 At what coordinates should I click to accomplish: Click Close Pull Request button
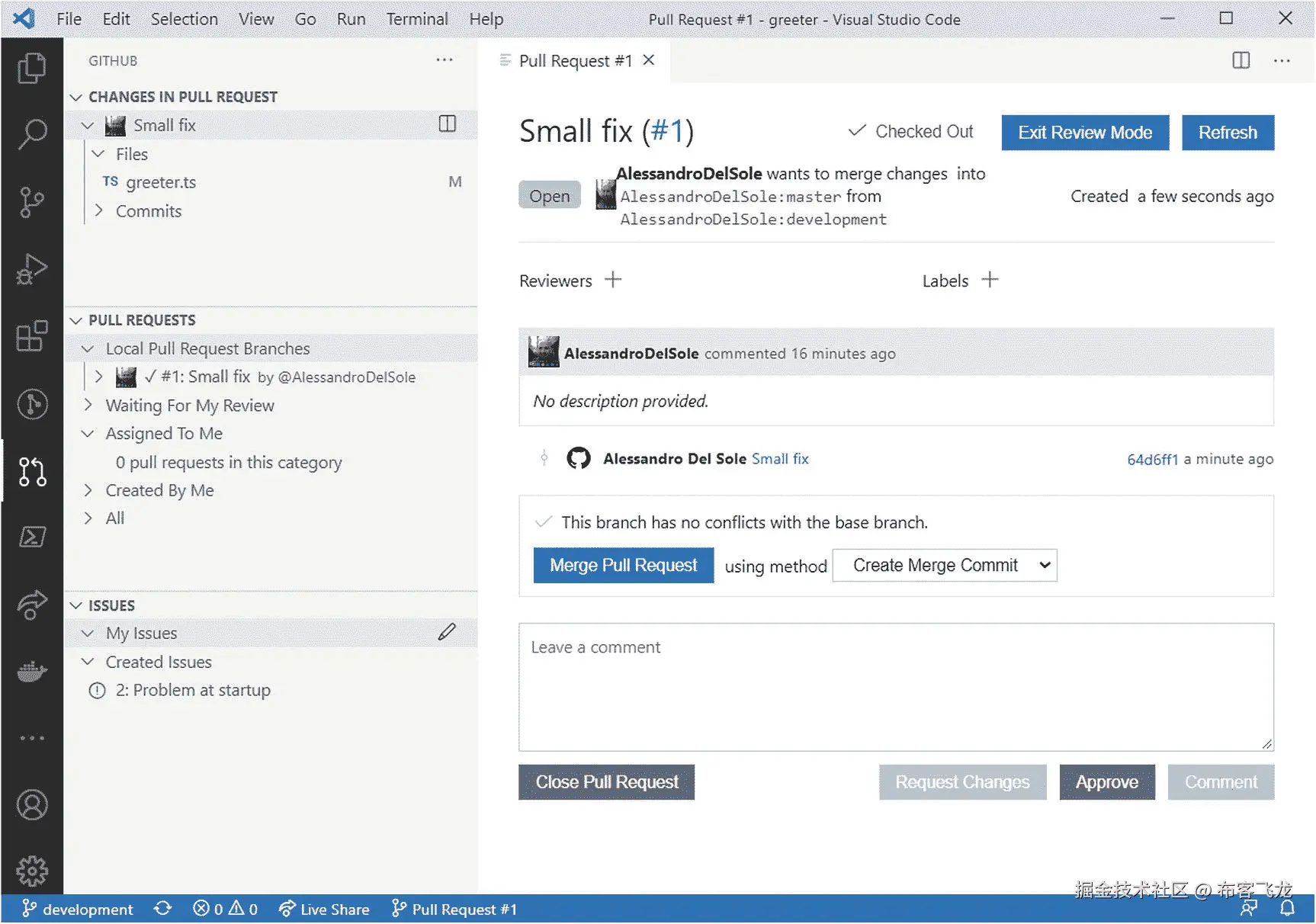point(607,782)
